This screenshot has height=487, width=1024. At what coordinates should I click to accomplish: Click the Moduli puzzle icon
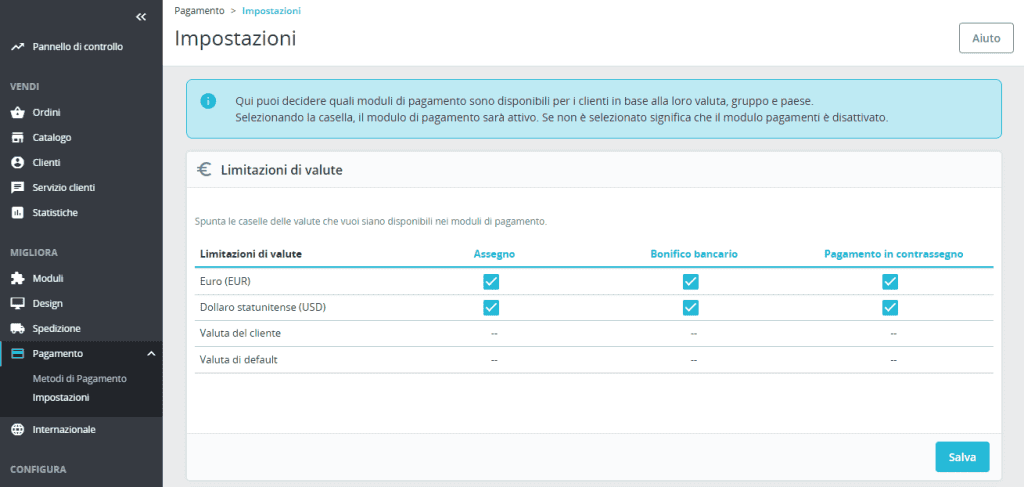pos(18,278)
